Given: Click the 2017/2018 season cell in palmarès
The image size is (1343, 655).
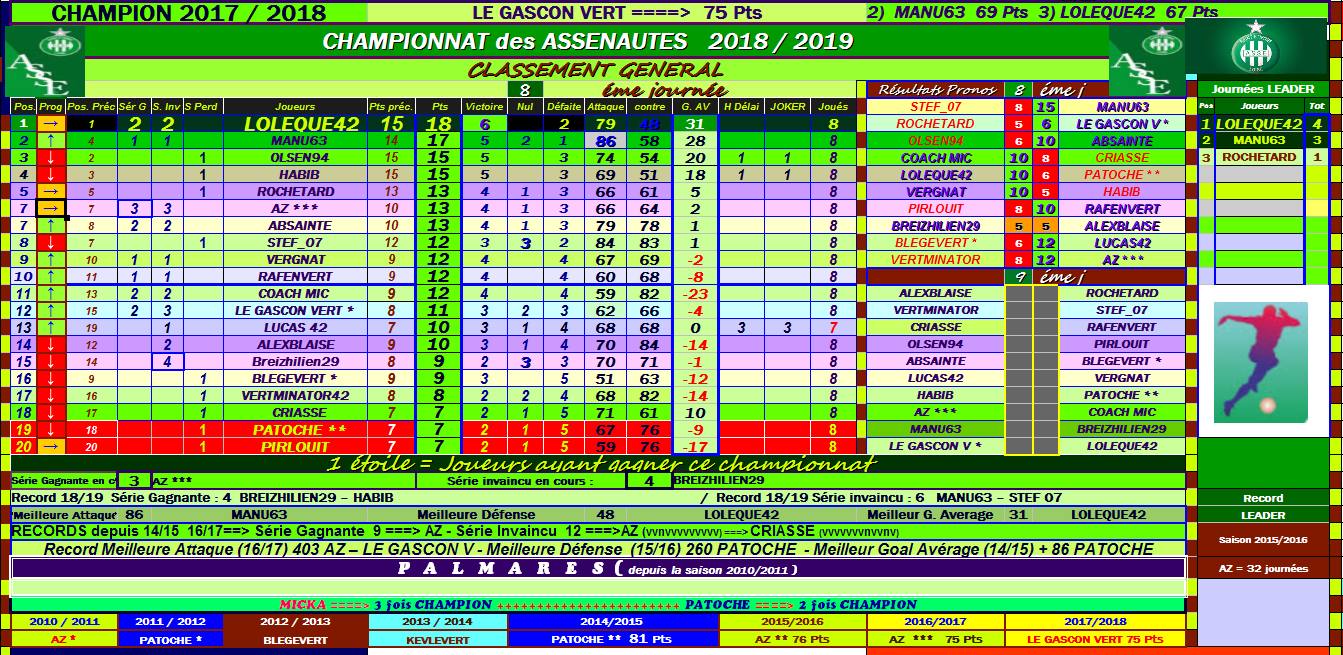Looking at the screenshot, I should pyautogui.click(x=1094, y=621).
